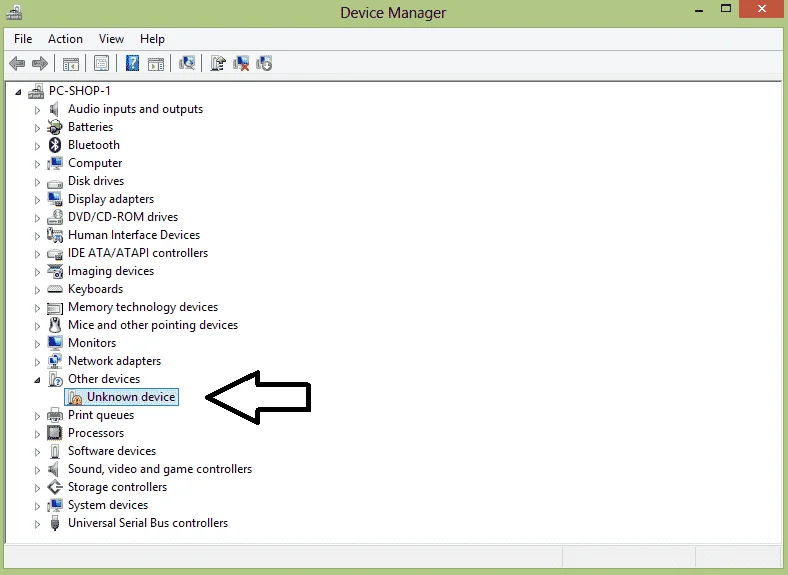
Task: Select the Other devices label
Action: tap(104, 378)
